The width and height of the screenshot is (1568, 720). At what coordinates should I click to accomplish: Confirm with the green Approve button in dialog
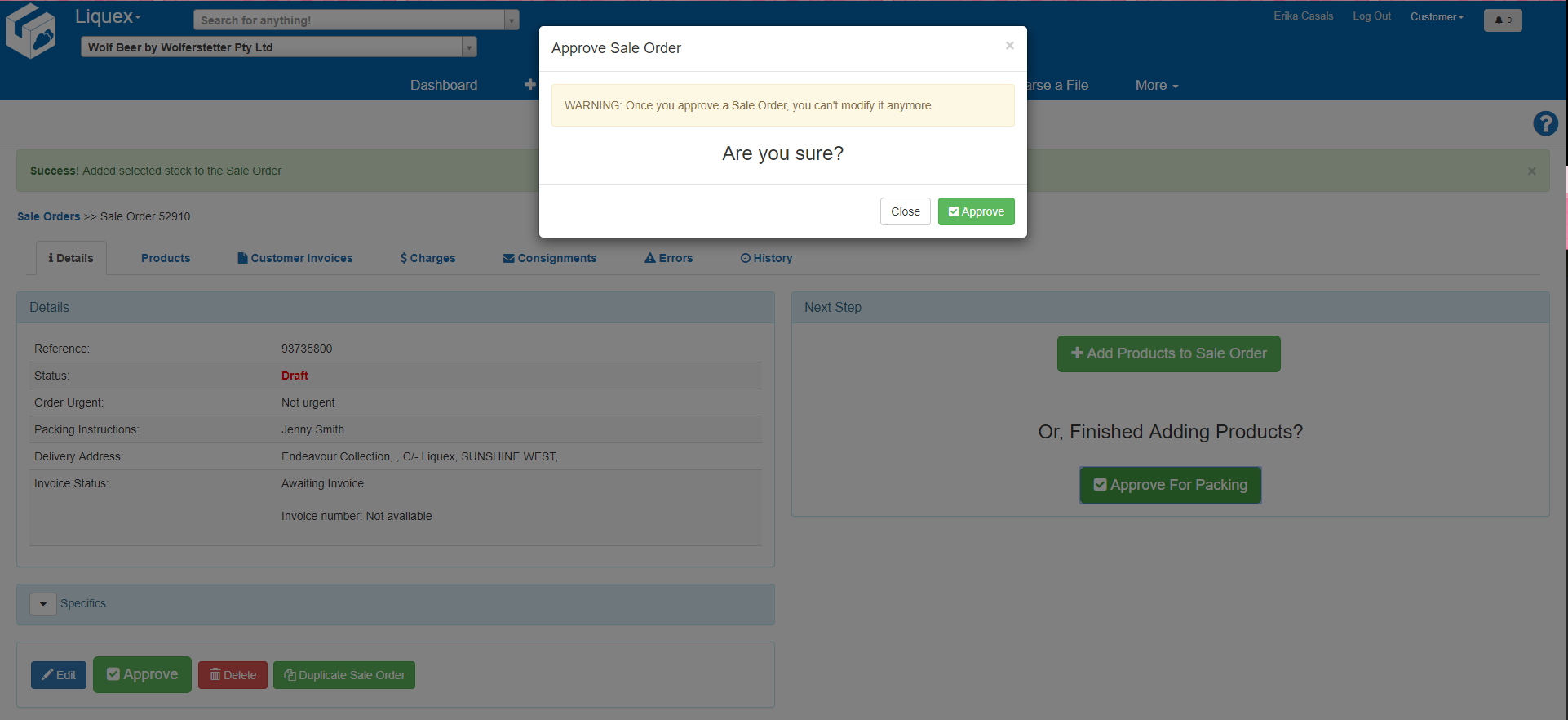tap(977, 211)
